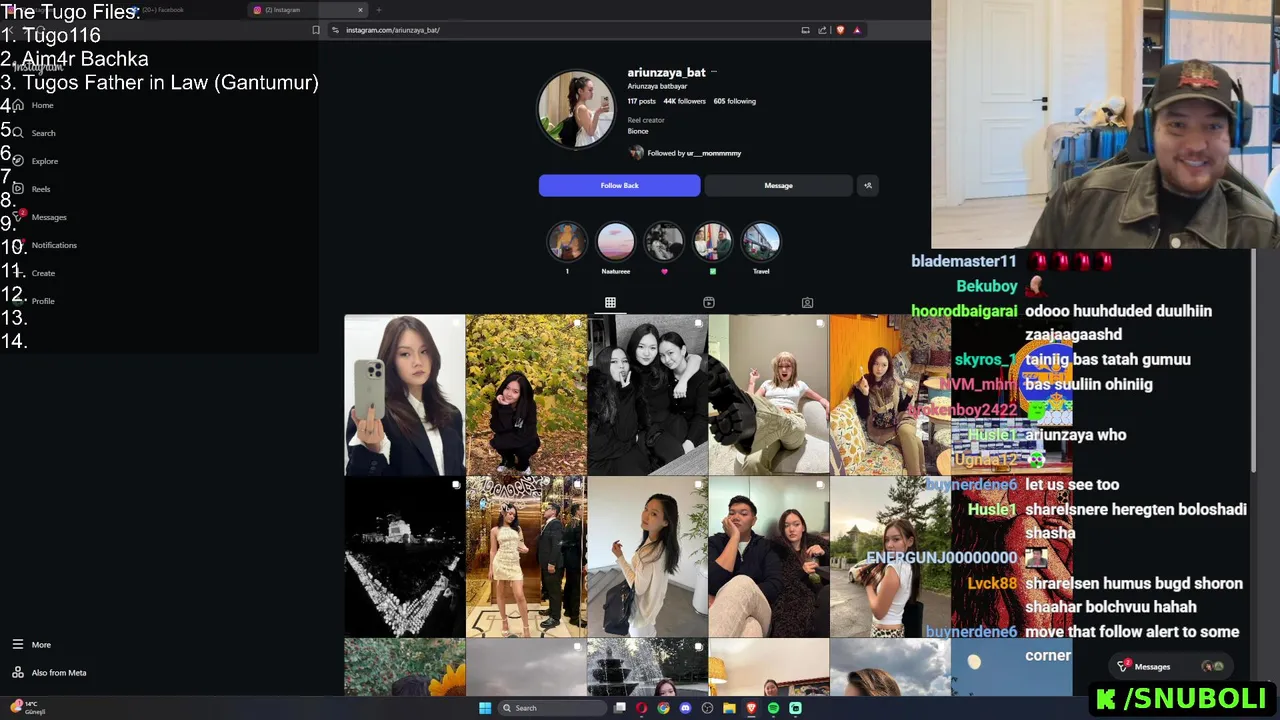1280x720 pixels.
Task: Open a new browser tab
Action: [x=379, y=10]
